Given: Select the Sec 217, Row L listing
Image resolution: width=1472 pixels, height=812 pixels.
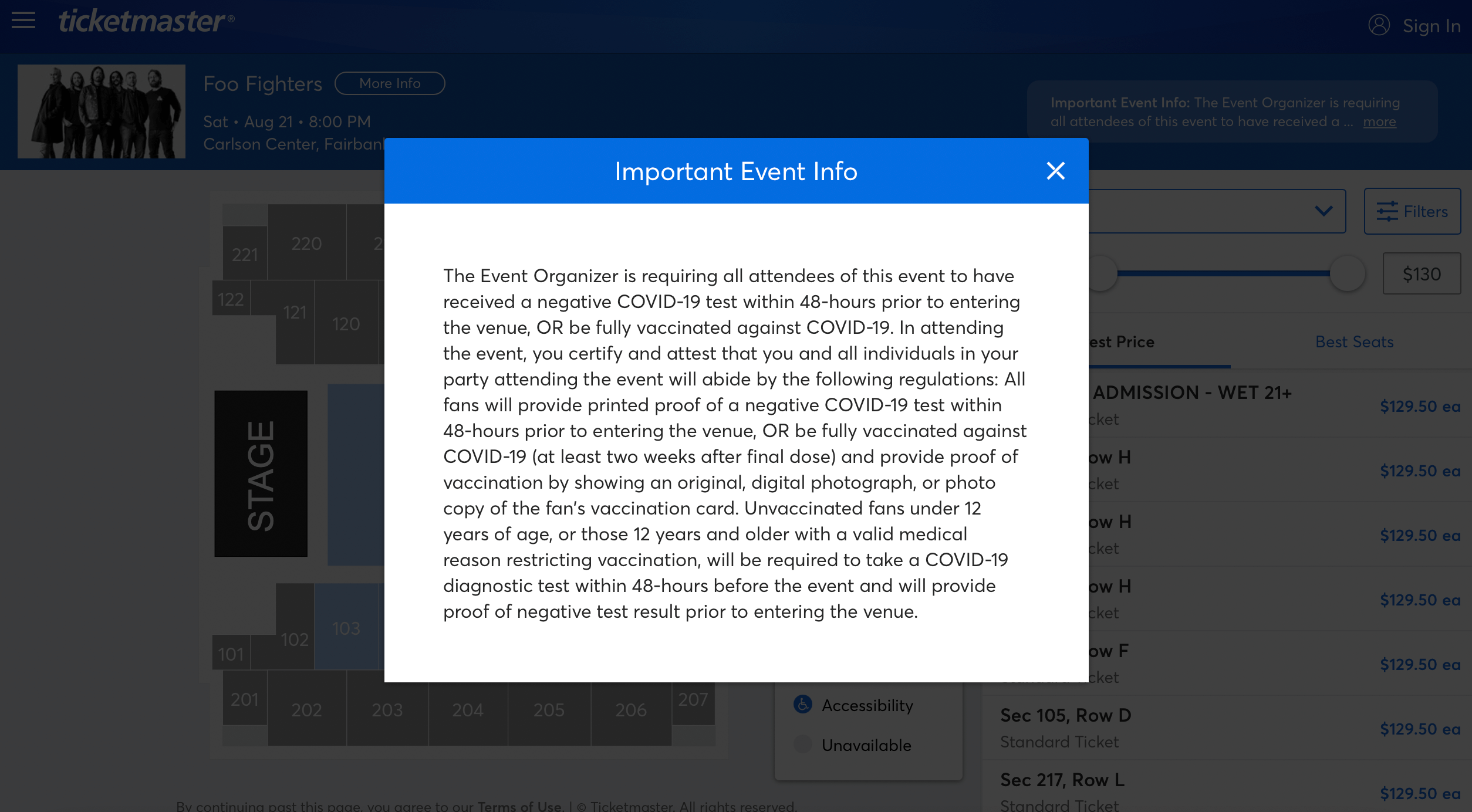Looking at the screenshot, I should (1227, 787).
